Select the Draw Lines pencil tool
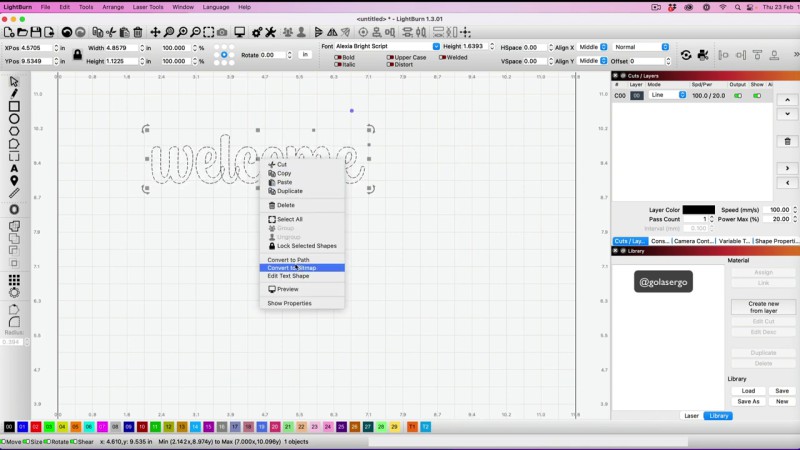The image size is (800, 450). click(x=14, y=94)
